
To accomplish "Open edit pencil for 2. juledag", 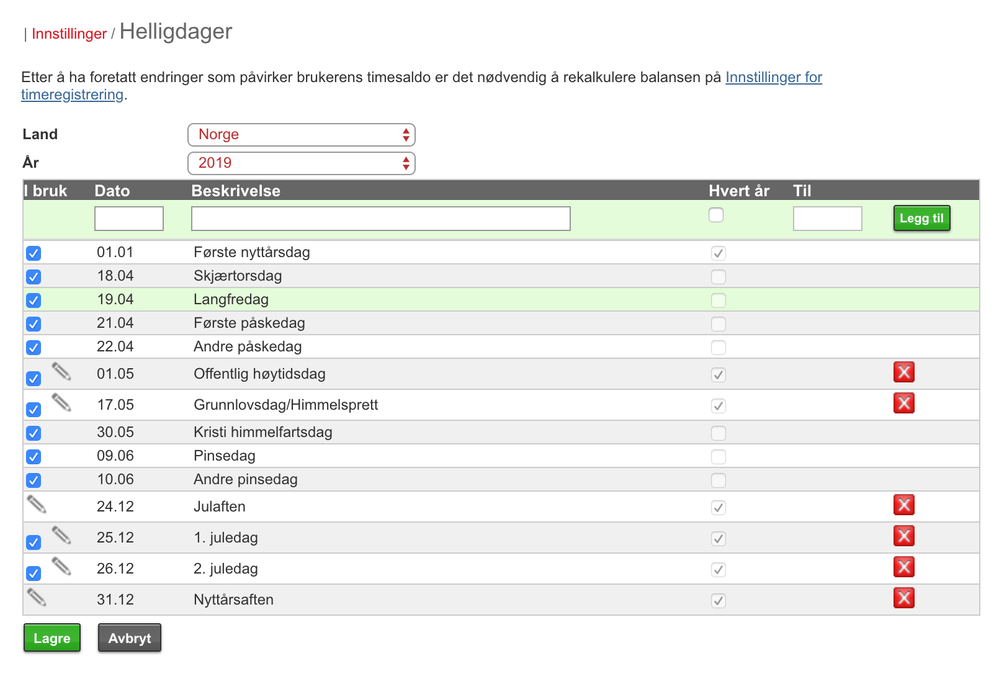I will point(61,566).
